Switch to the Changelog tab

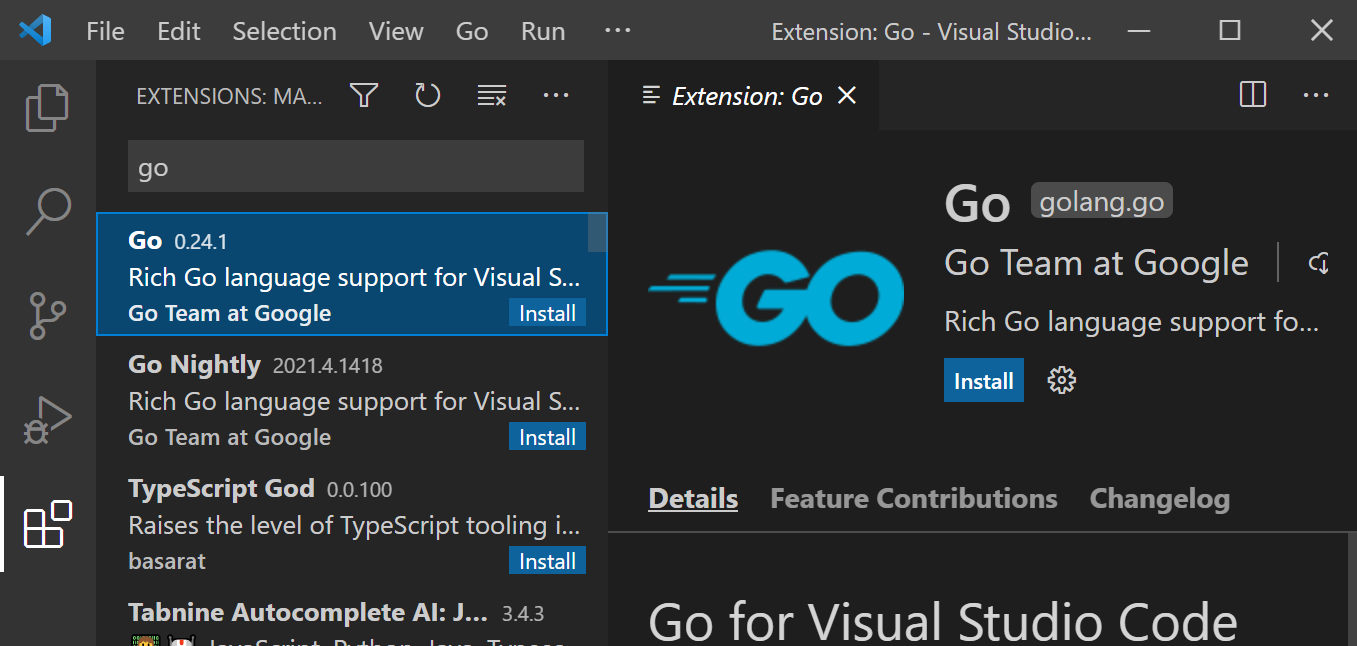[x=1160, y=498]
